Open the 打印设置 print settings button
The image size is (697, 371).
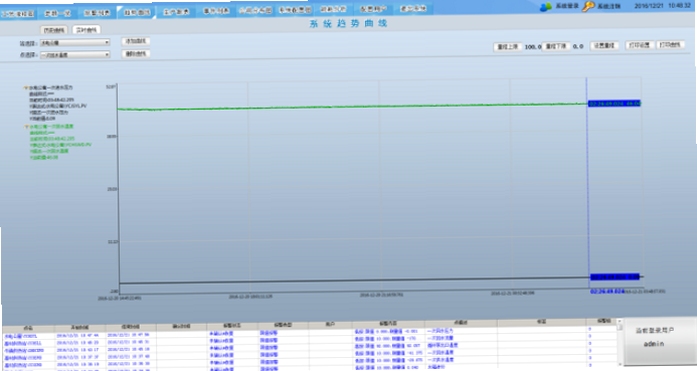coord(639,45)
